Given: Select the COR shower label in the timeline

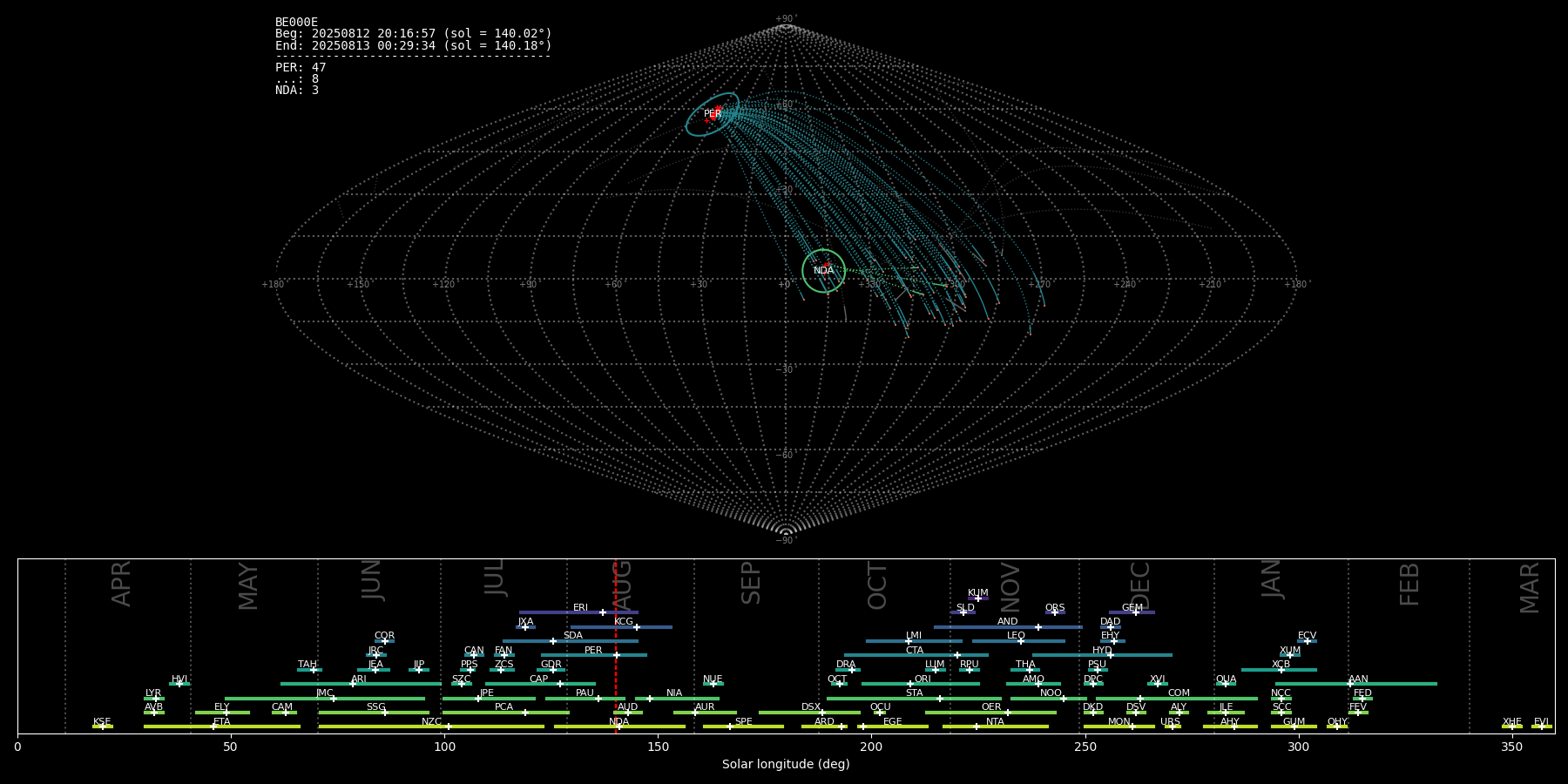Looking at the screenshot, I should pyautogui.click(x=384, y=636).
